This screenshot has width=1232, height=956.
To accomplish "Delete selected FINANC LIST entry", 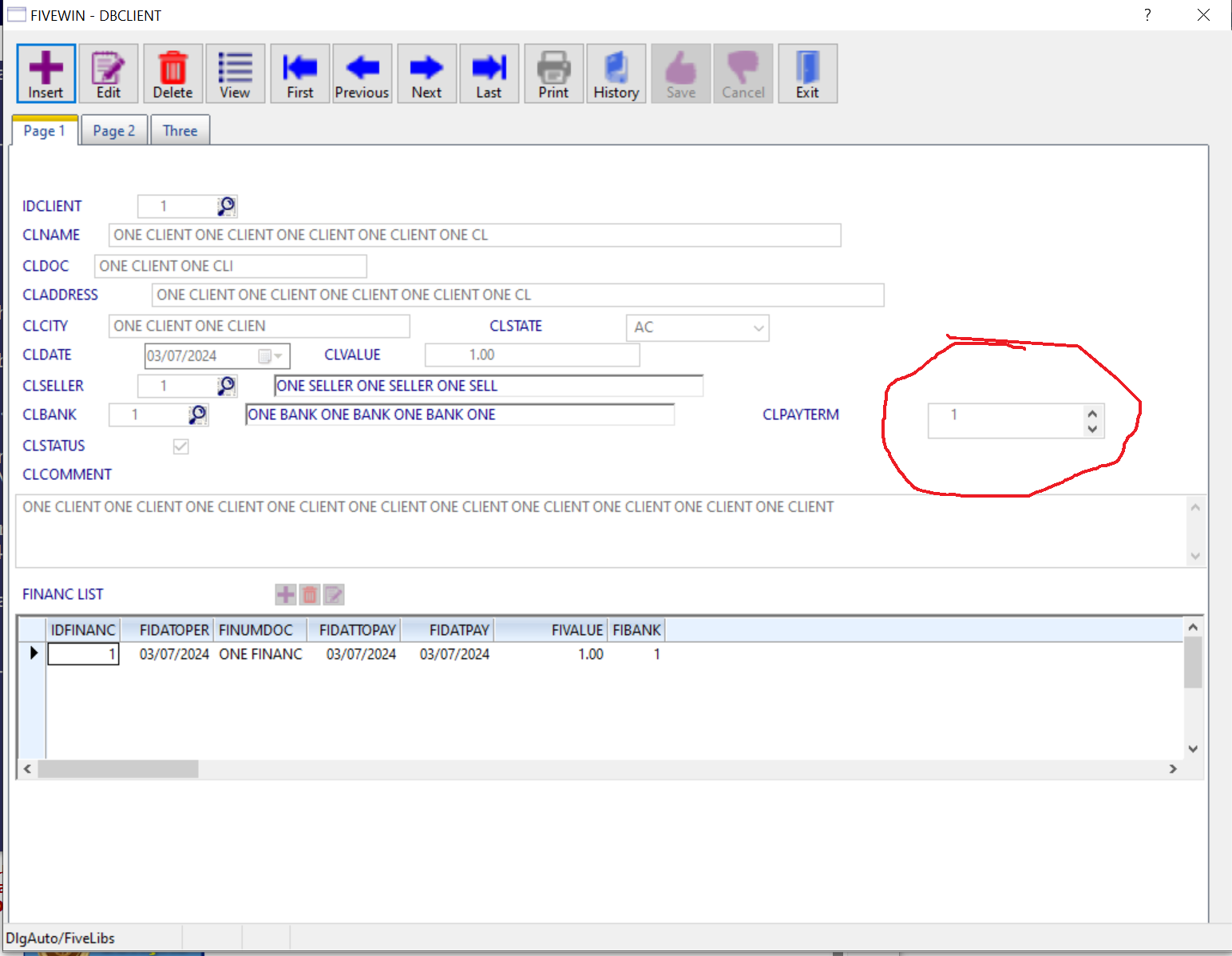I will [x=310, y=594].
